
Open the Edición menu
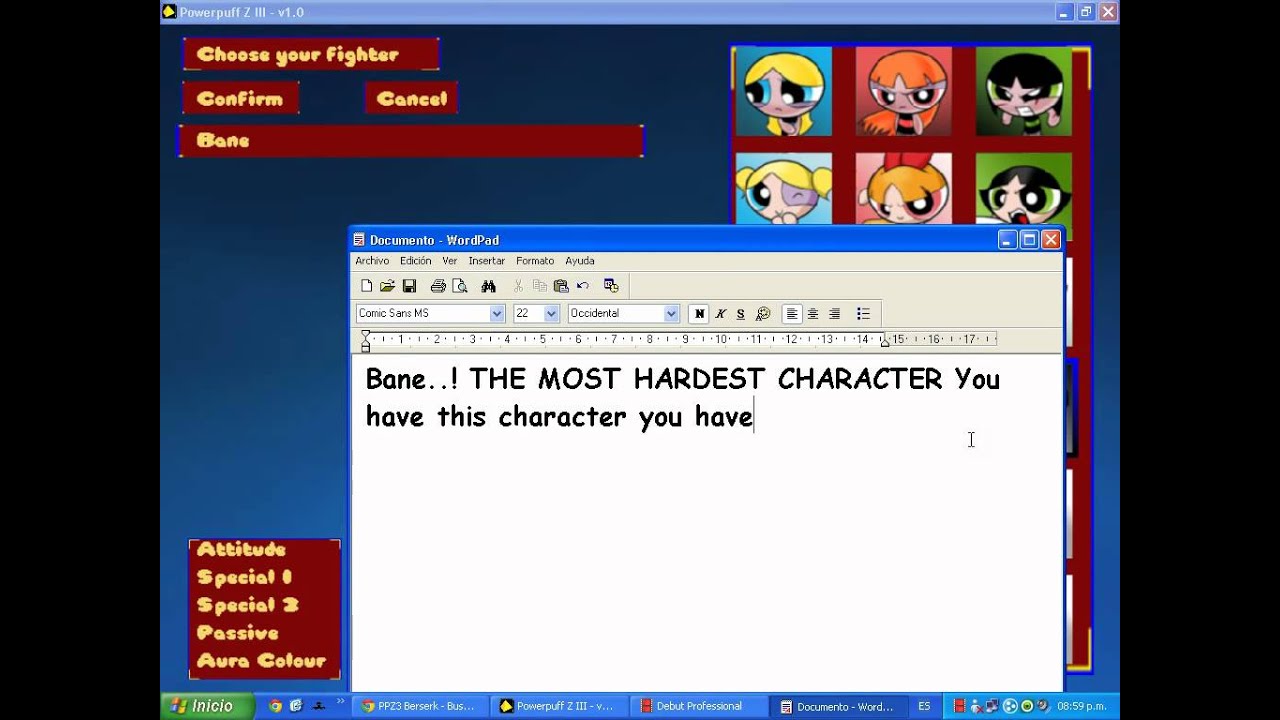pos(416,261)
